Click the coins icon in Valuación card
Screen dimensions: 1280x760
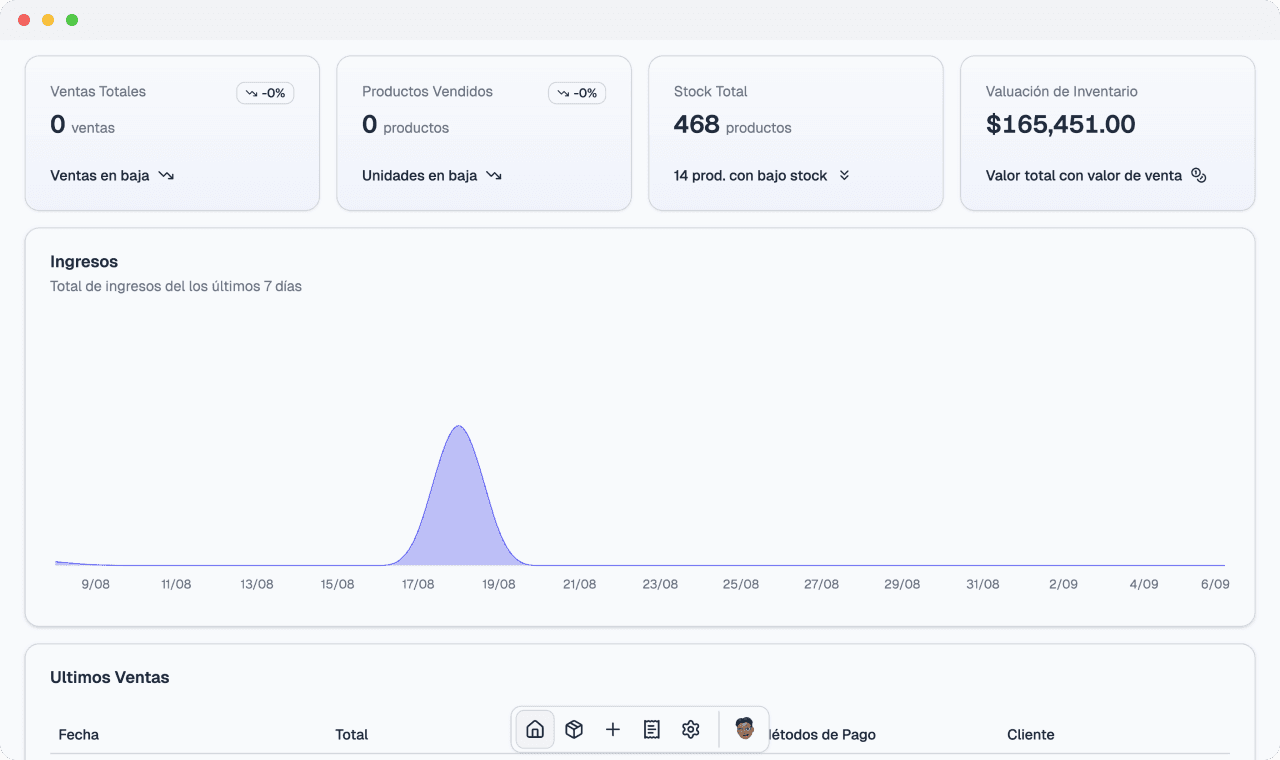coord(1199,175)
